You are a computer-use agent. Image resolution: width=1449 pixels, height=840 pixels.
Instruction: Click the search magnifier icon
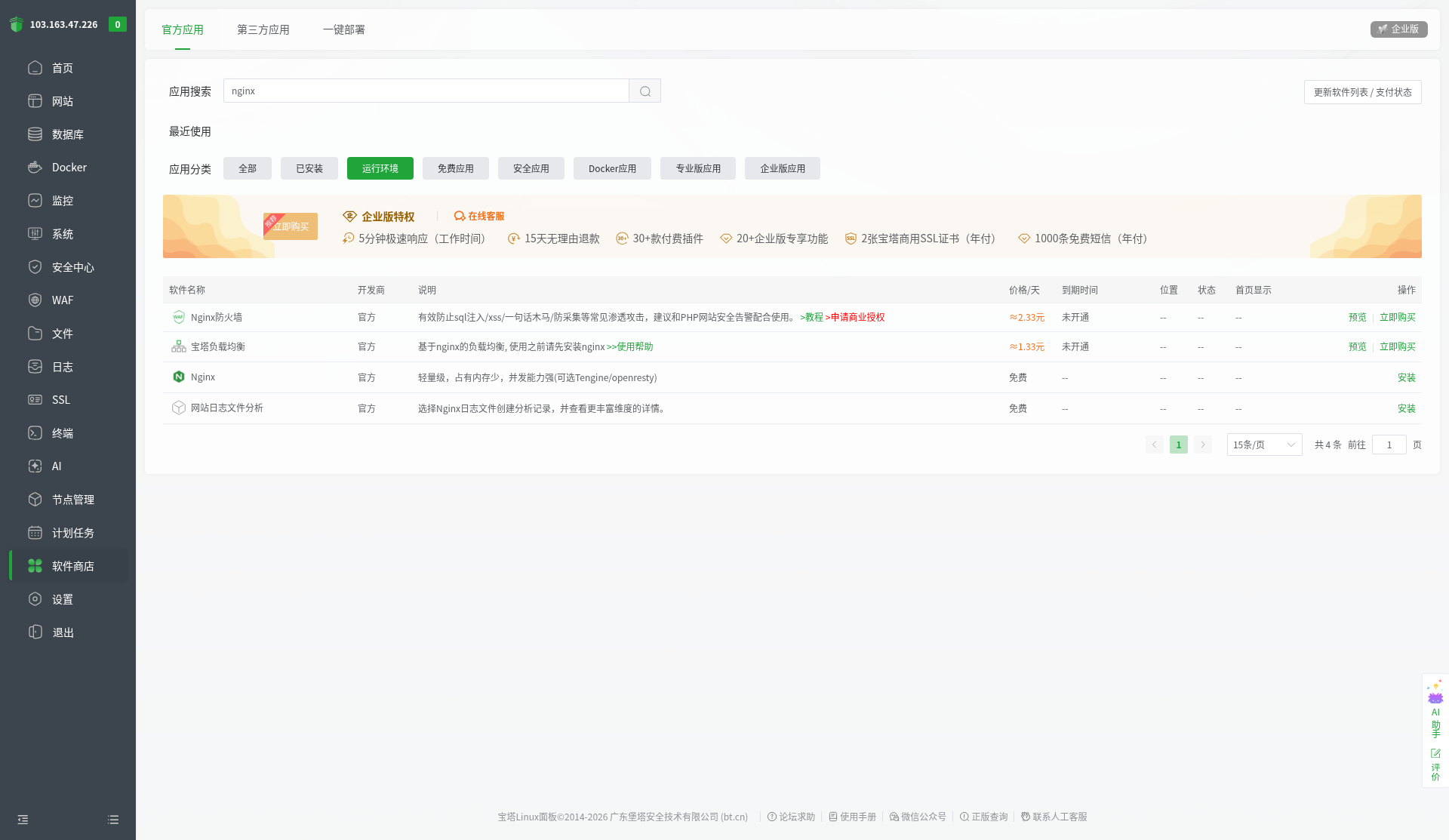(645, 91)
